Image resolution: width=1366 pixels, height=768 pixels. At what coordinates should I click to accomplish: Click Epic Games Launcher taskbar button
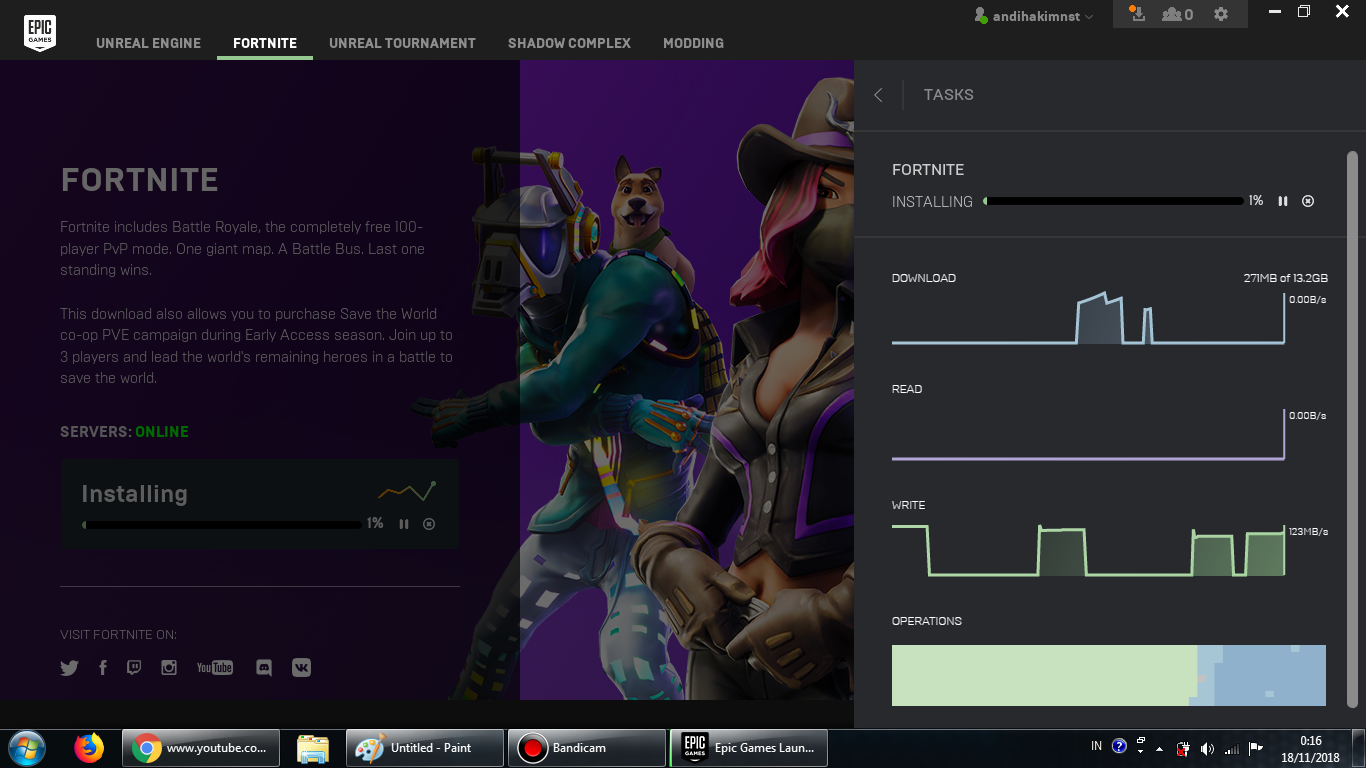(x=749, y=748)
